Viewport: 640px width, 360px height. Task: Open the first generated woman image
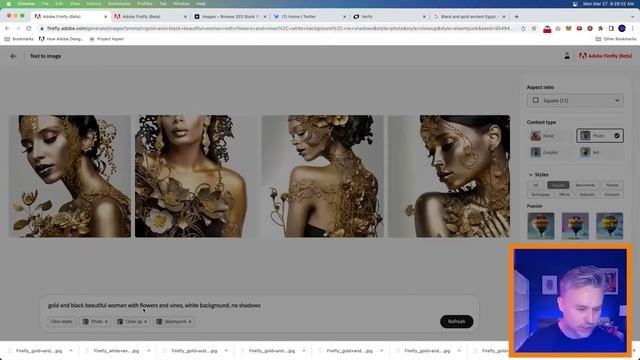tap(70, 176)
